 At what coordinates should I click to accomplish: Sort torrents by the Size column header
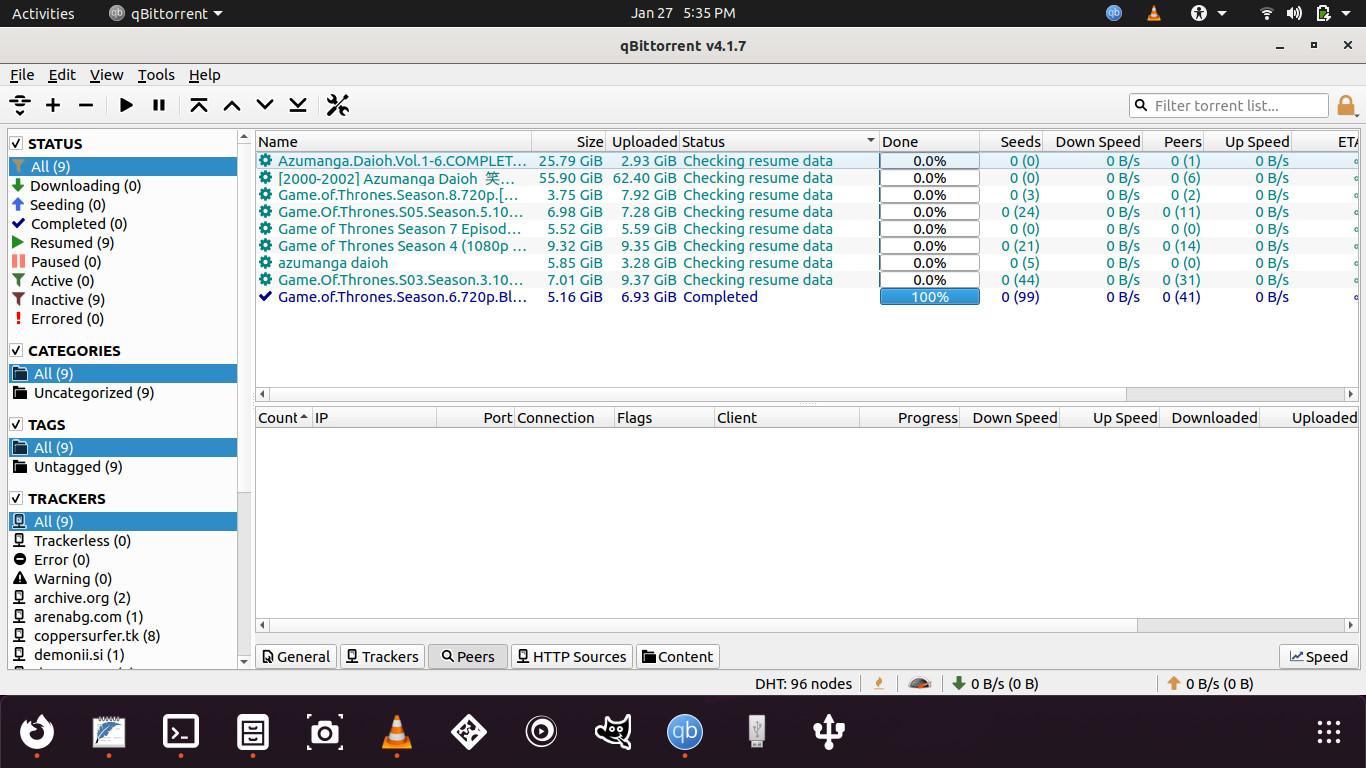(x=568, y=142)
